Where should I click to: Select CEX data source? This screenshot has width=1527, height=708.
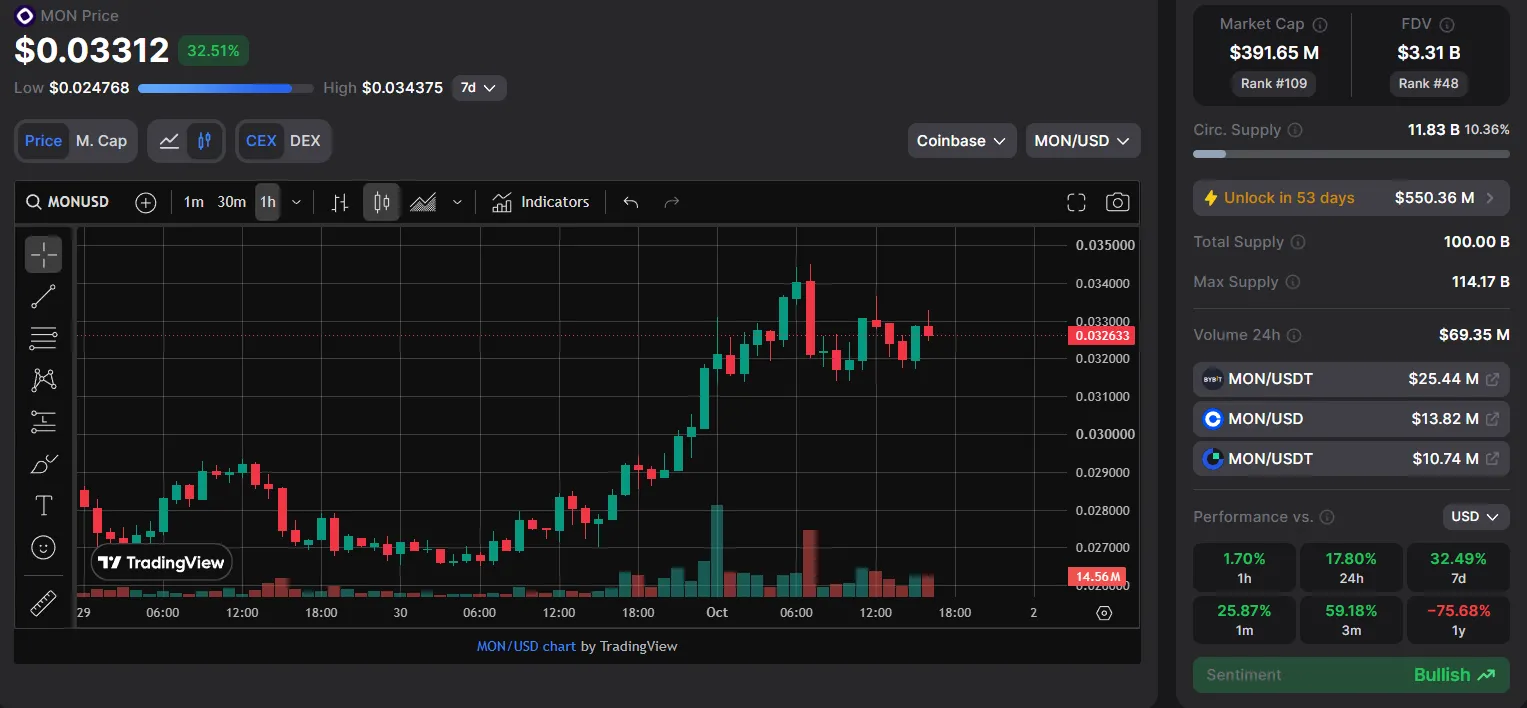pos(261,141)
